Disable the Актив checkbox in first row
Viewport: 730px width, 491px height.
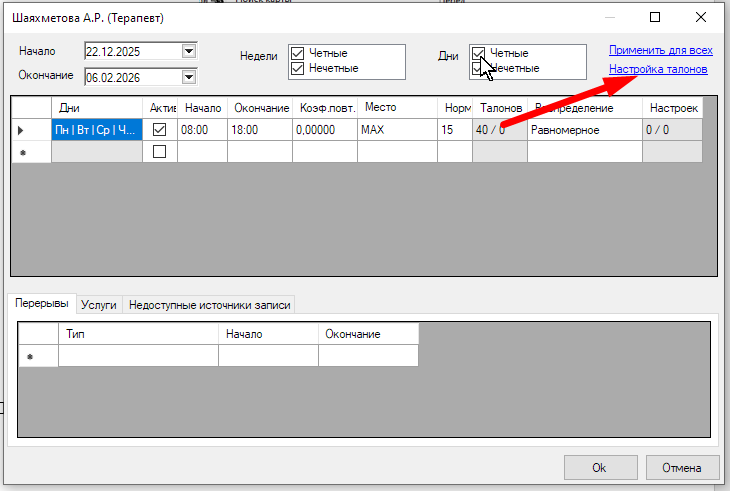click(159, 130)
